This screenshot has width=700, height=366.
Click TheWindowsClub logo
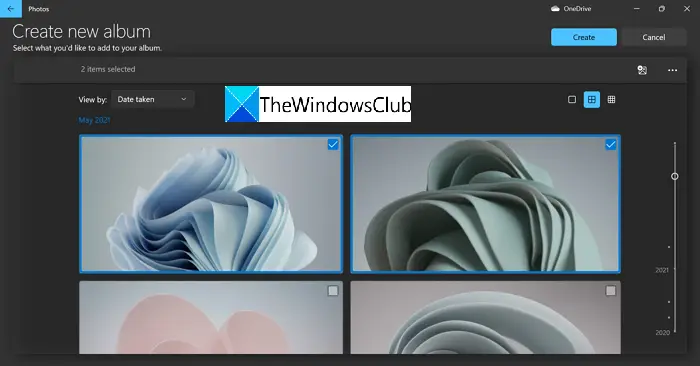(318, 104)
